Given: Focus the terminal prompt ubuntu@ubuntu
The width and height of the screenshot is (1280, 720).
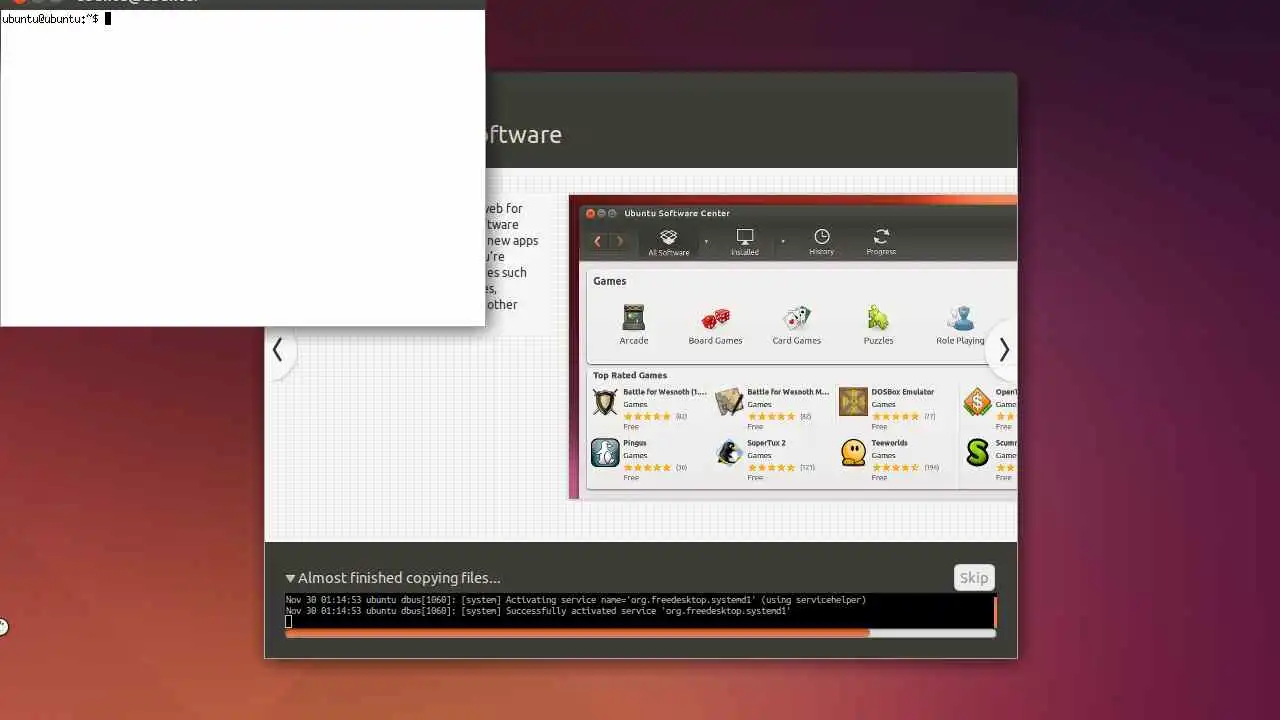Looking at the screenshot, I should click(50, 18).
